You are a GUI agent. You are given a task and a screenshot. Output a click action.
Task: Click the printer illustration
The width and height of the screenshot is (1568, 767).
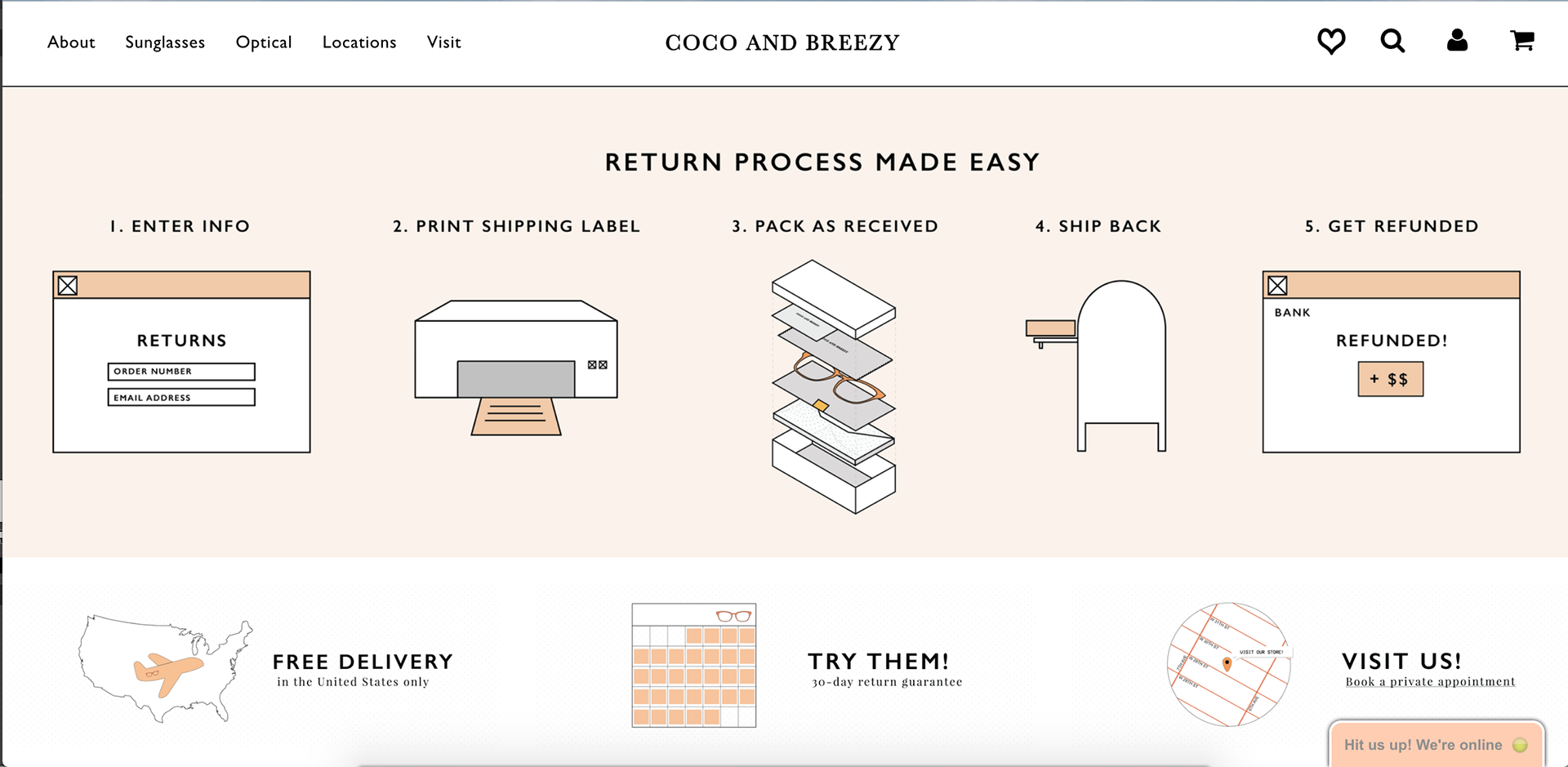pyautogui.click(x=516, y=368)
